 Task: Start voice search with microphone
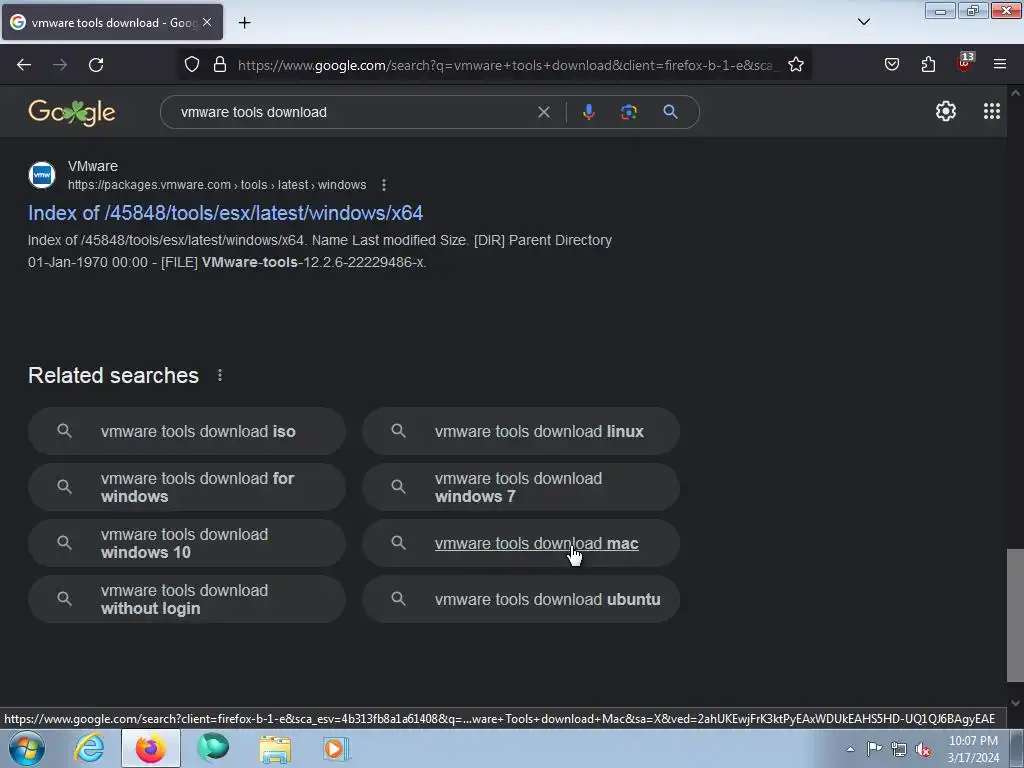pyautogui.click(x=588, y=112)
